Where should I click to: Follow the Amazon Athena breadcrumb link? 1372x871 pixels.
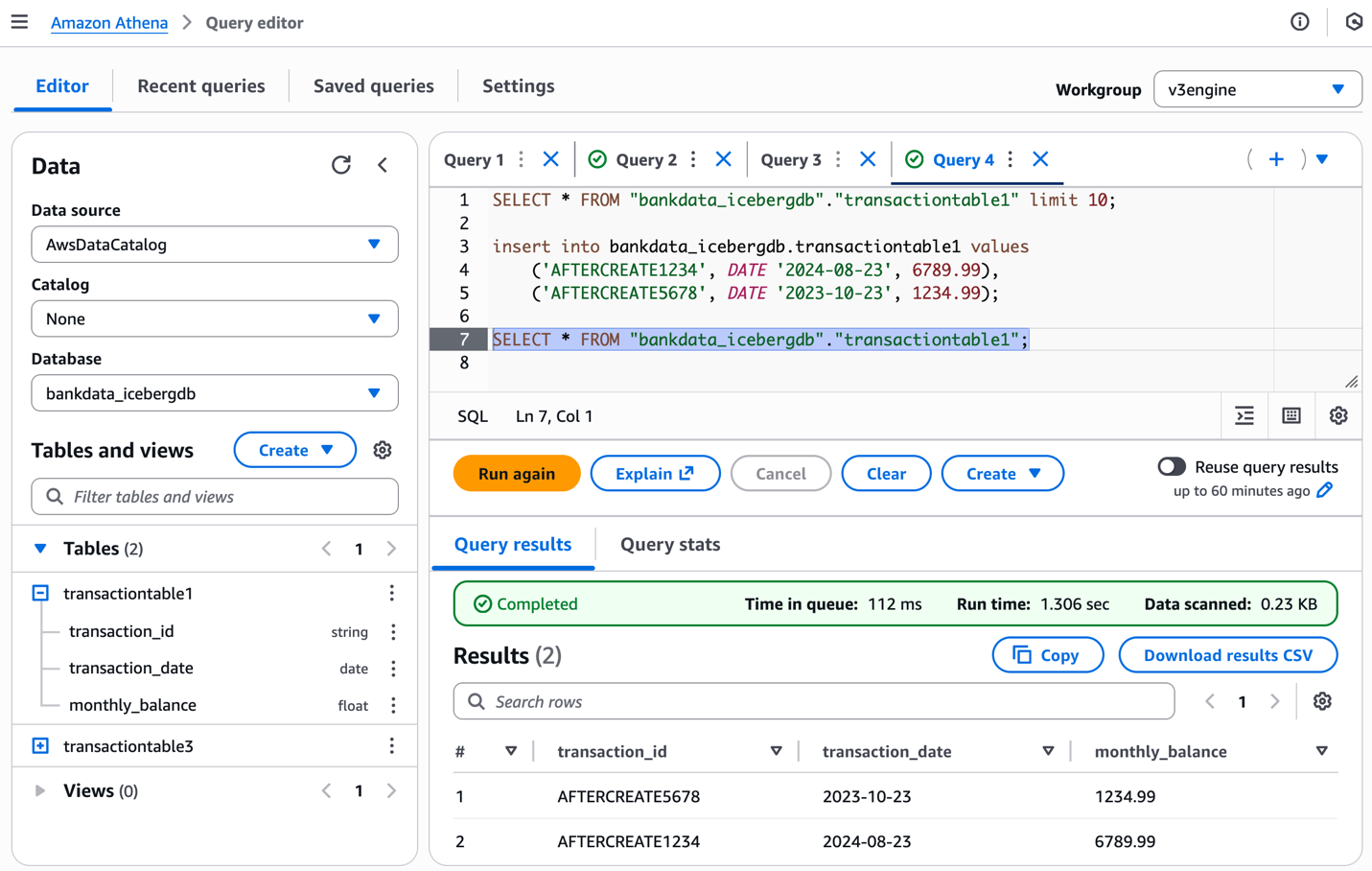coord(108,21)
